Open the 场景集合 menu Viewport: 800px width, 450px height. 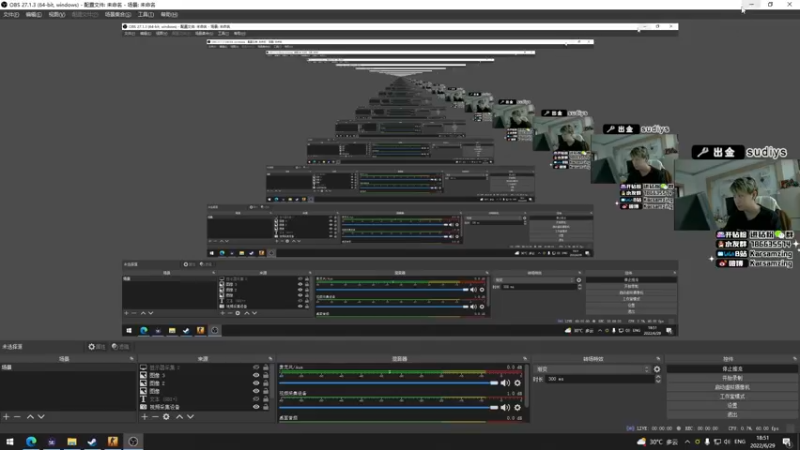click(x=118, y=15)
